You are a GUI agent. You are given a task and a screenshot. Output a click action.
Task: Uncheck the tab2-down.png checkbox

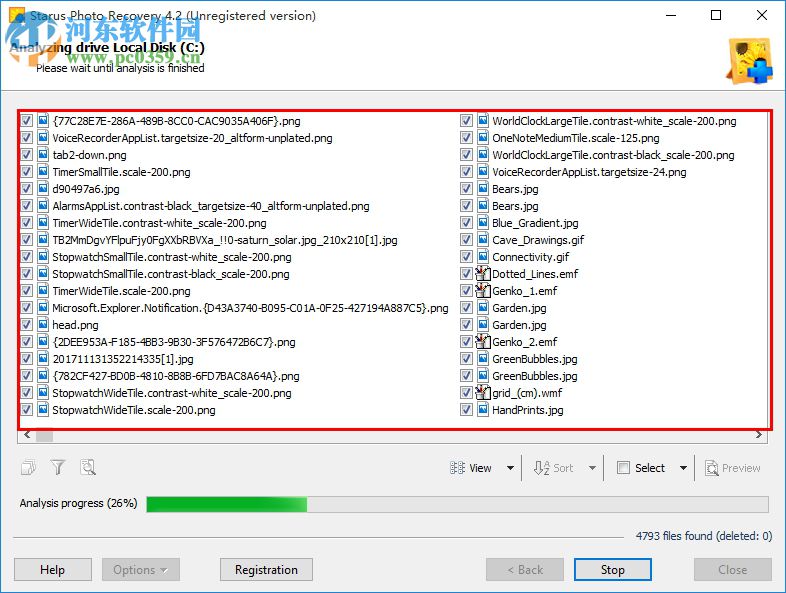[x=27, y=155]
